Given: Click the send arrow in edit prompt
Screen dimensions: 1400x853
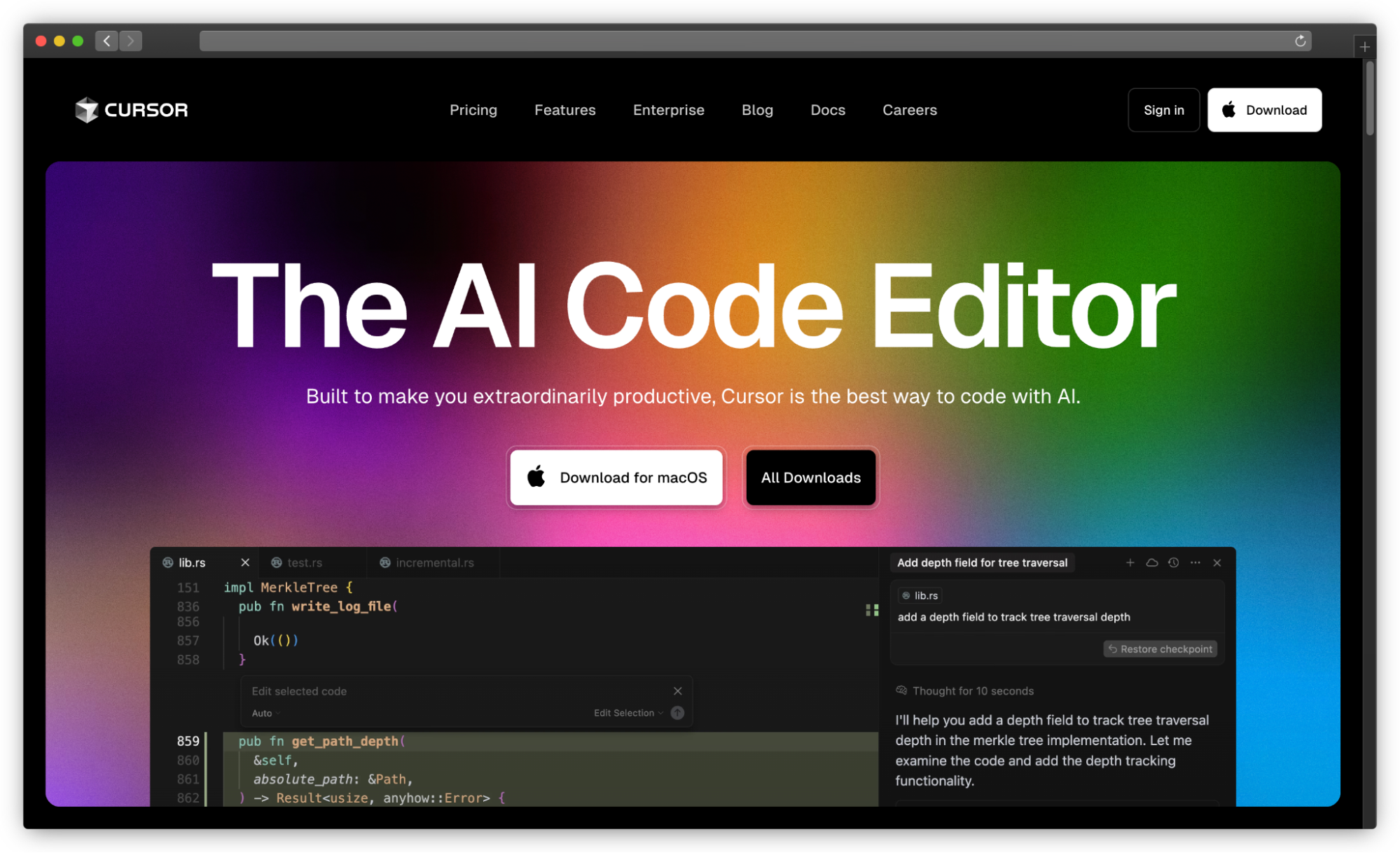Looking at the screenshot, I should pyautogui.click(x=677, y=713).
